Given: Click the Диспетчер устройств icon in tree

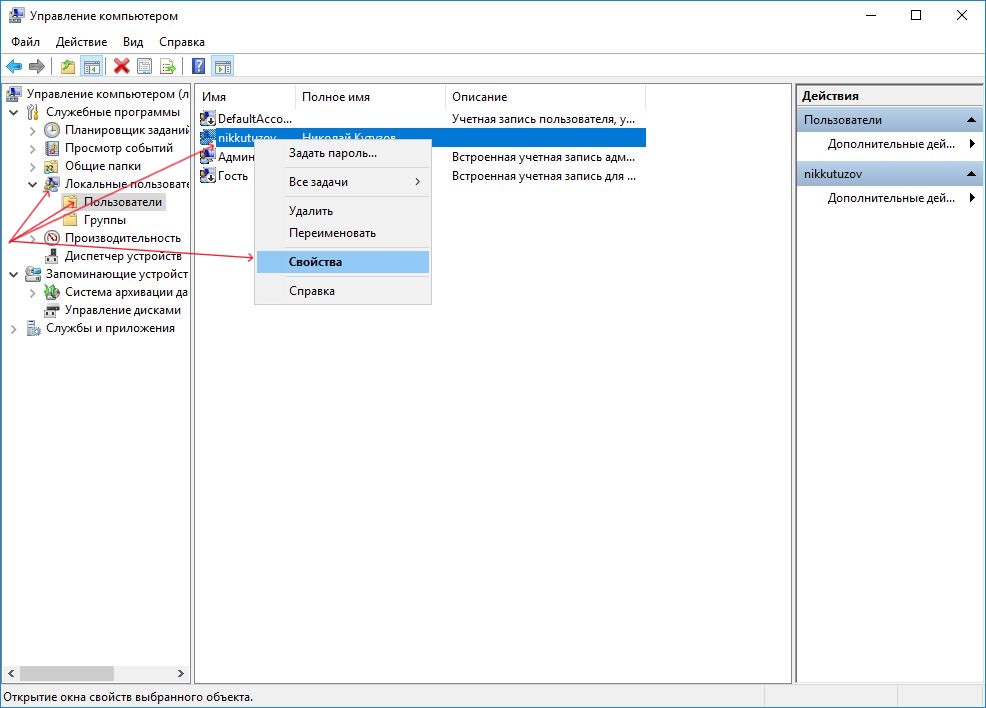Looking at the screenshot, I should pyautogui.click(x=52, y=256).
